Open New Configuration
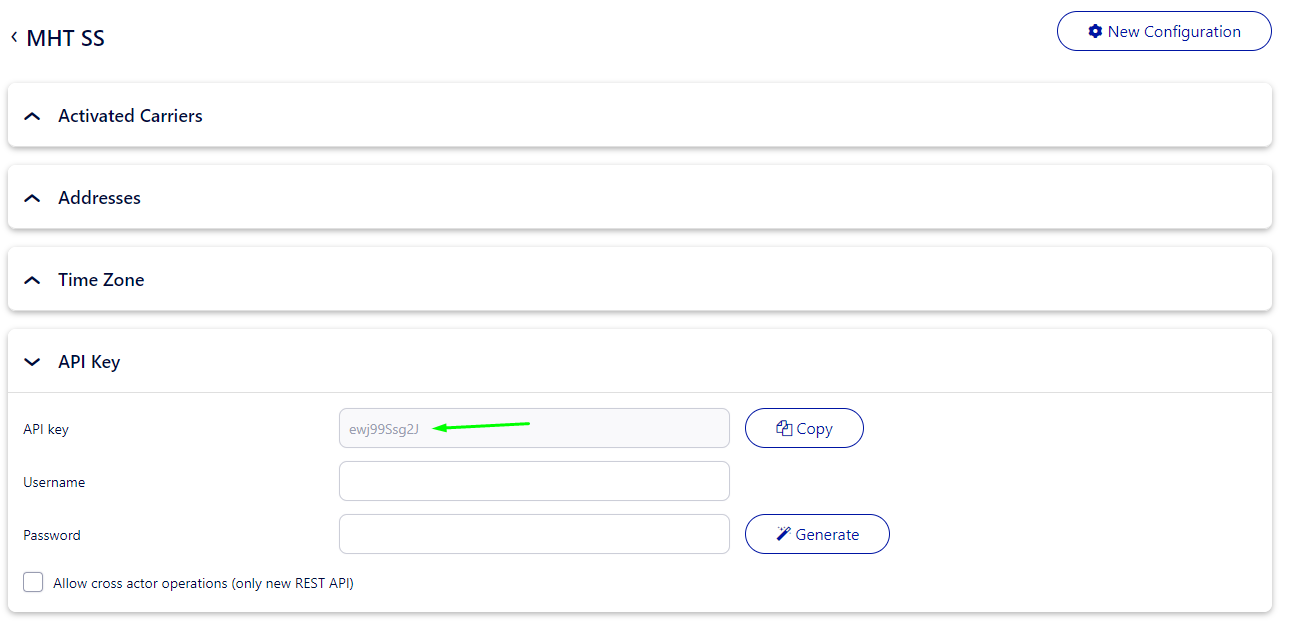The height and width of the screenshot is (622, 1290). point(1164,31)
